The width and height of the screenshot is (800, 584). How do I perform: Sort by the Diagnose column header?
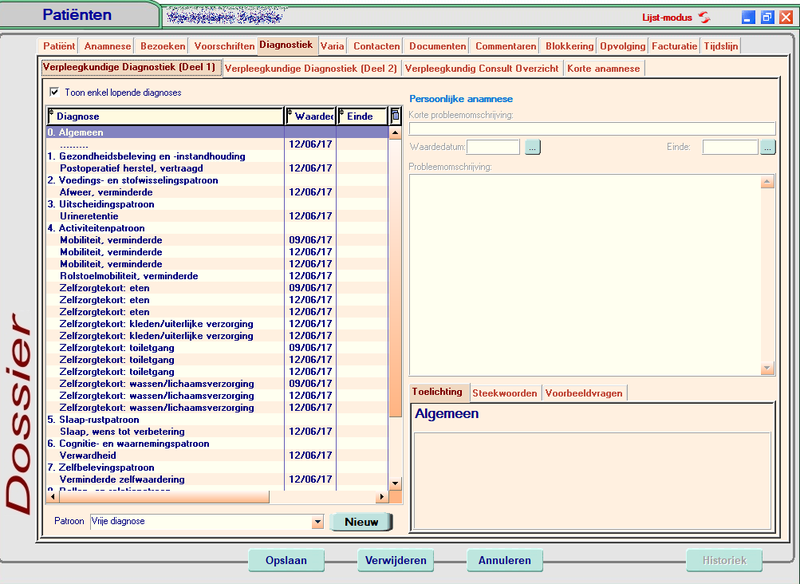[x=165, y=116]
